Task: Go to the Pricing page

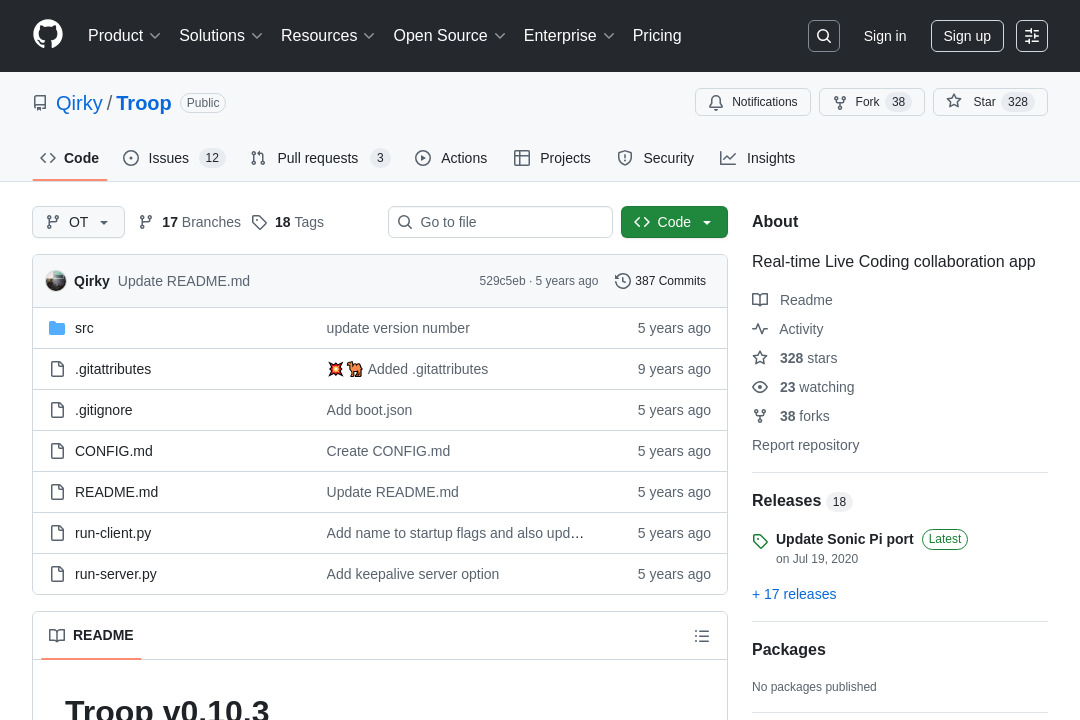Action: (x=657, y=36)
